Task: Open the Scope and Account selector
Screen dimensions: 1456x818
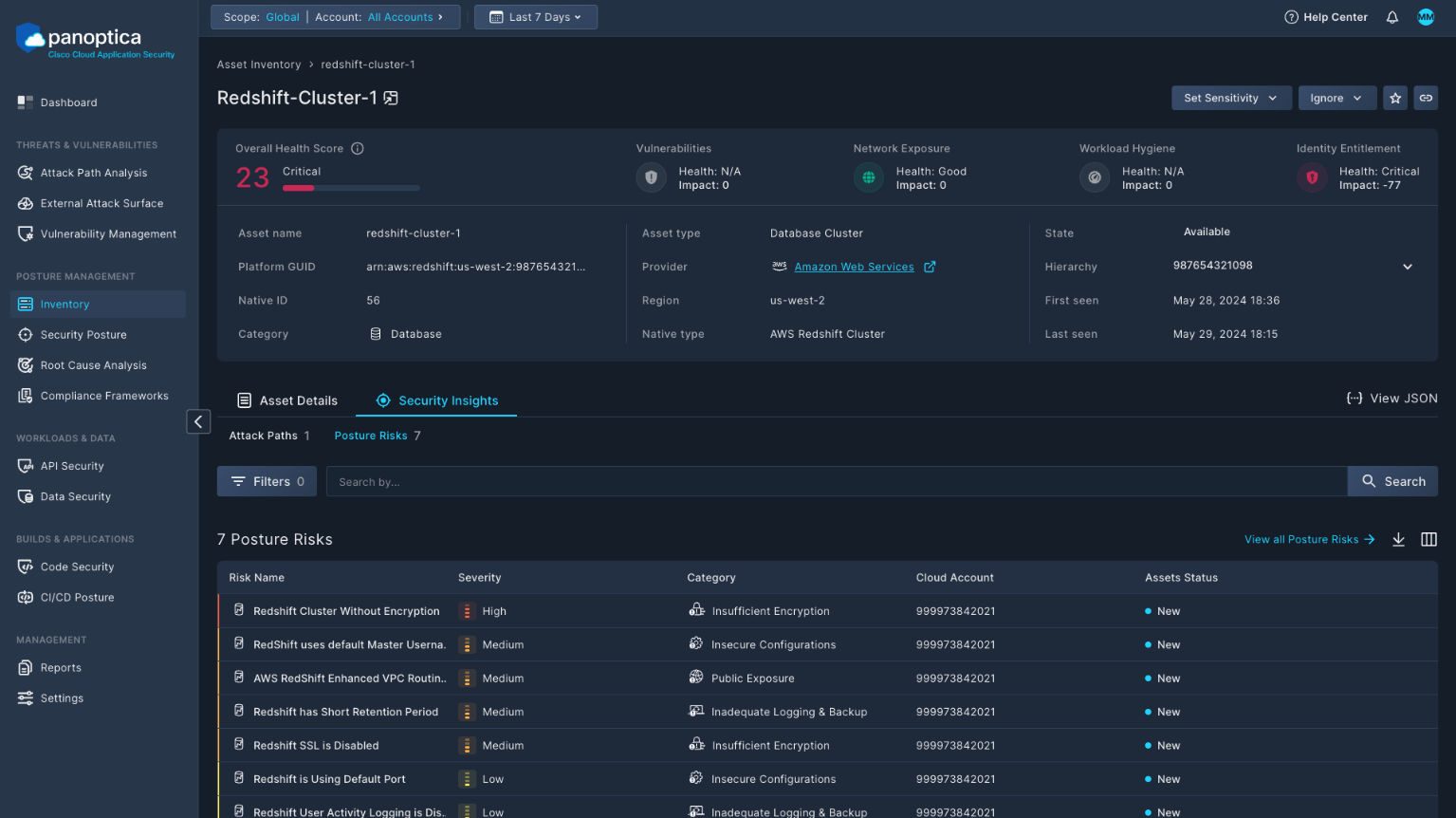Action: point(335,17)
